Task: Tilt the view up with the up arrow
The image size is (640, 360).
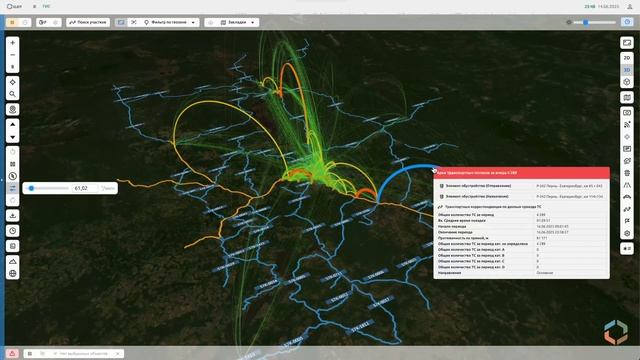Action: [x=13, y=124]
